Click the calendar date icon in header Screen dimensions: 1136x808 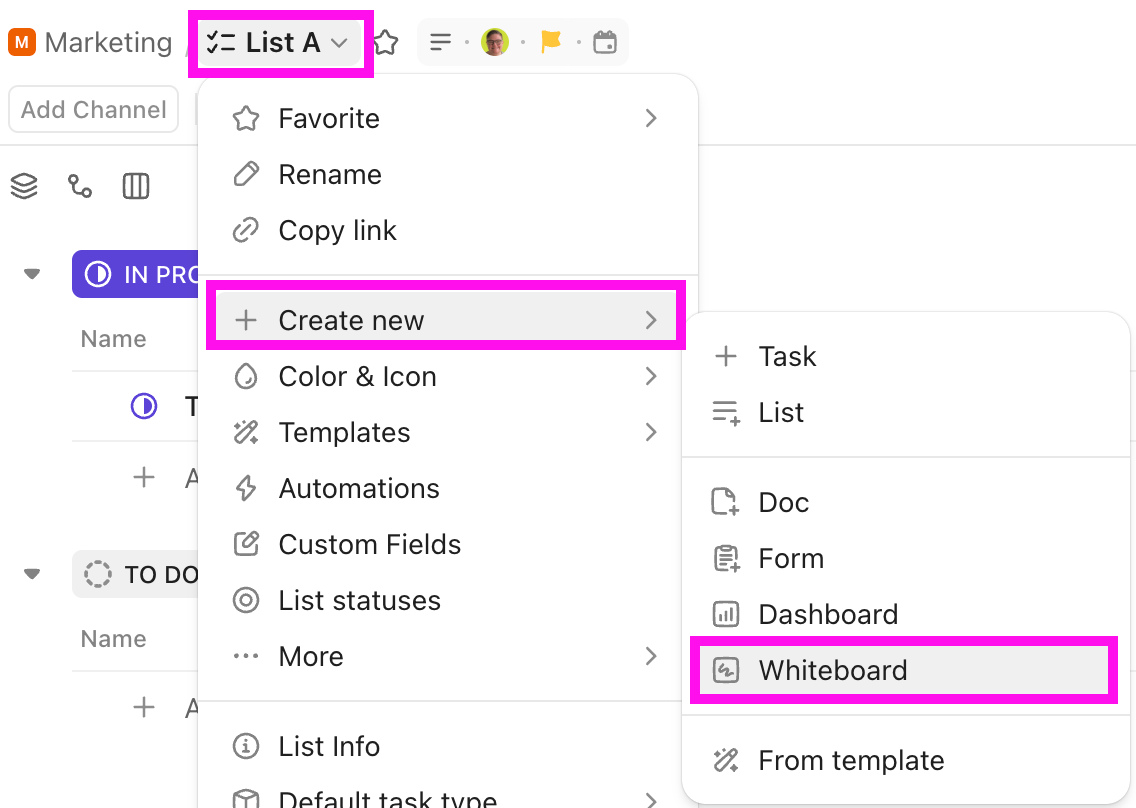604,43
